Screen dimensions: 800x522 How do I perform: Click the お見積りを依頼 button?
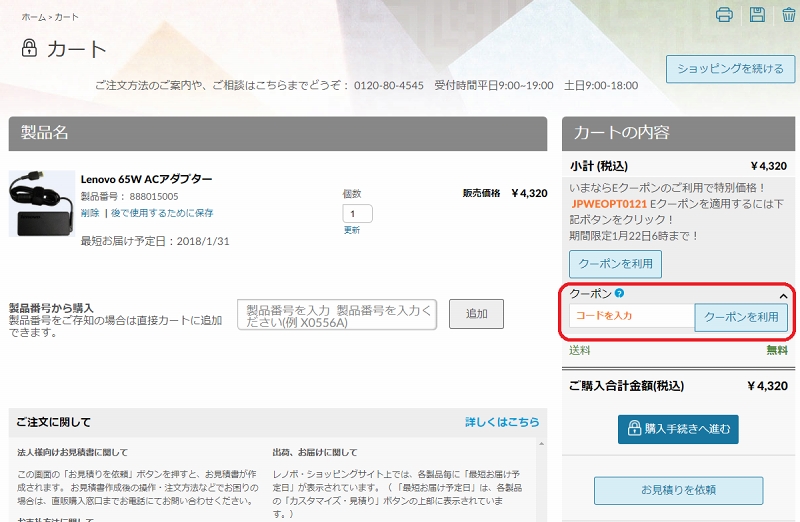[679, 490]
